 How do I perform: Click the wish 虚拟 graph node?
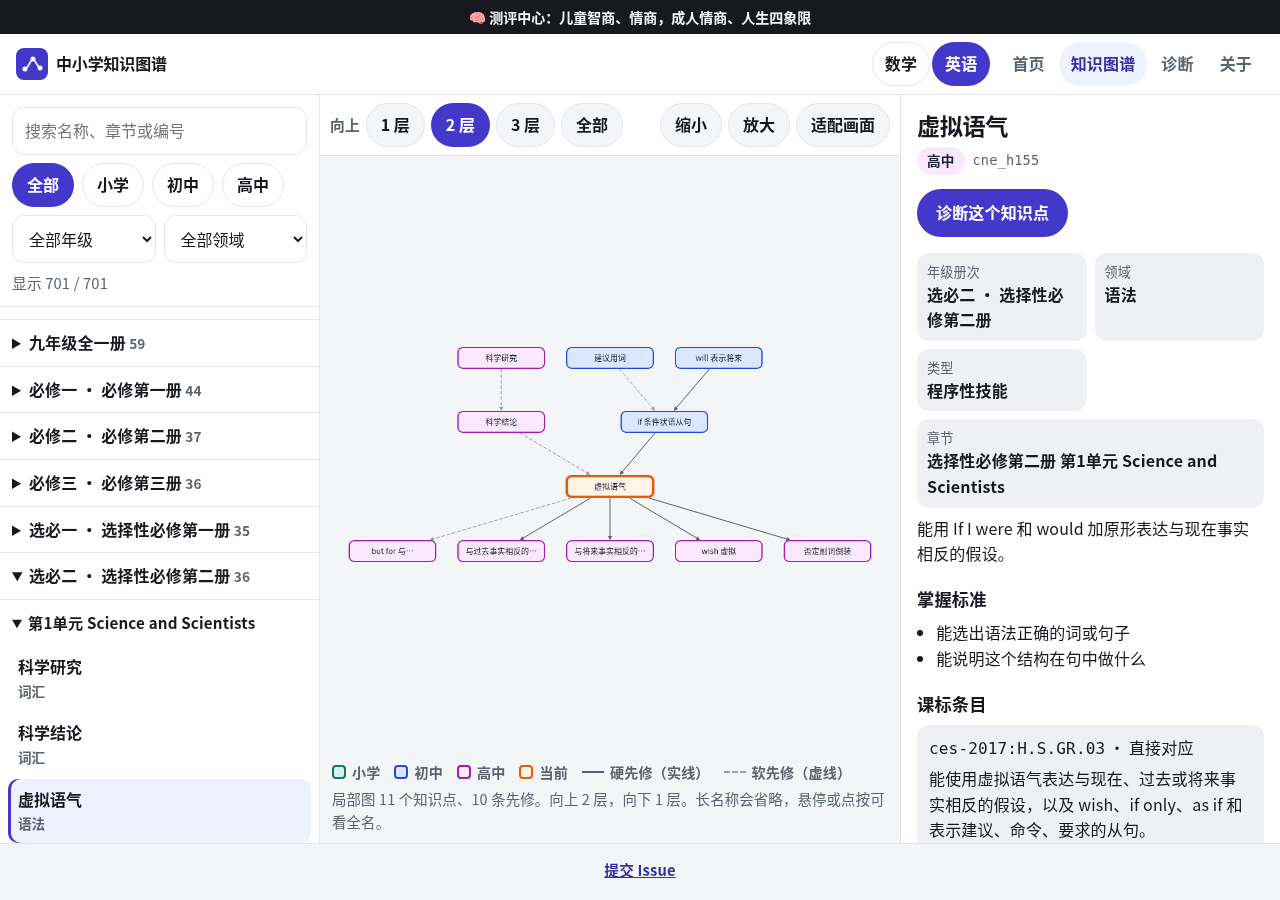pyautogui.click(x=719, y=551)
